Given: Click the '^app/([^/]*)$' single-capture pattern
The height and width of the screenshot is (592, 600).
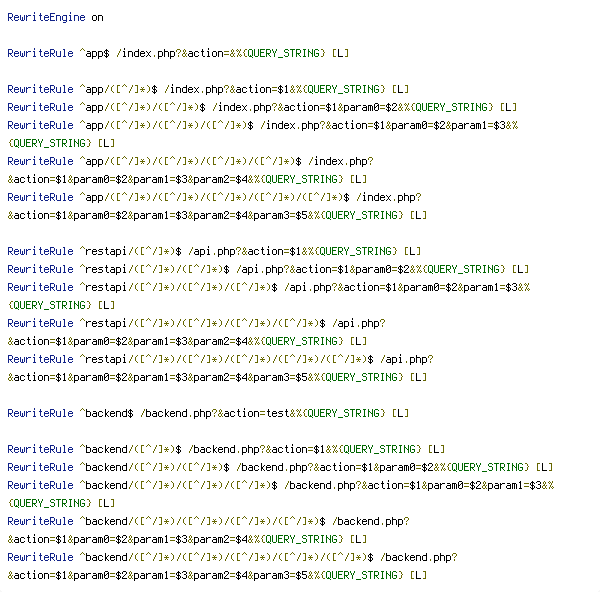Looking at the screenshot, I should click(x=119, y=89).
